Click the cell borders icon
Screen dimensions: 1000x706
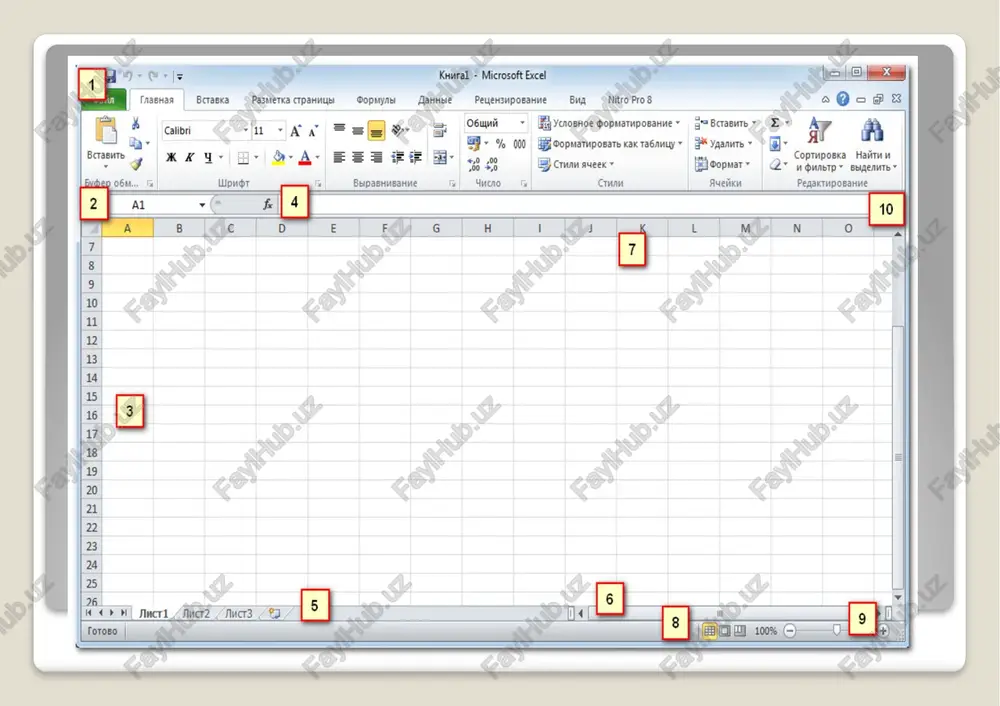pyautogui.click(x=243, y=157)
